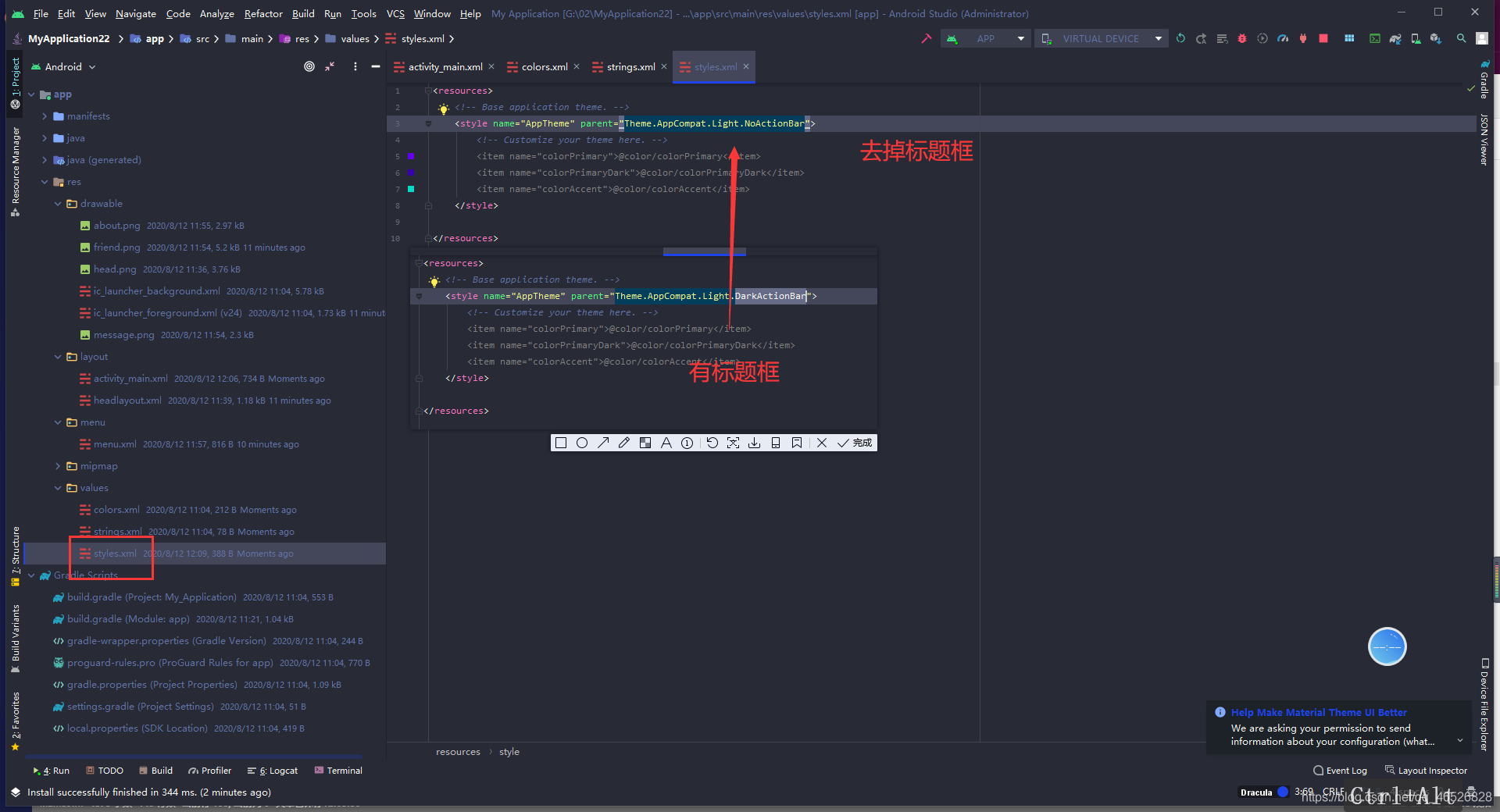Click the Make Project hammer icon
This screenshot has height=812, width=1500.
[927, 38]
